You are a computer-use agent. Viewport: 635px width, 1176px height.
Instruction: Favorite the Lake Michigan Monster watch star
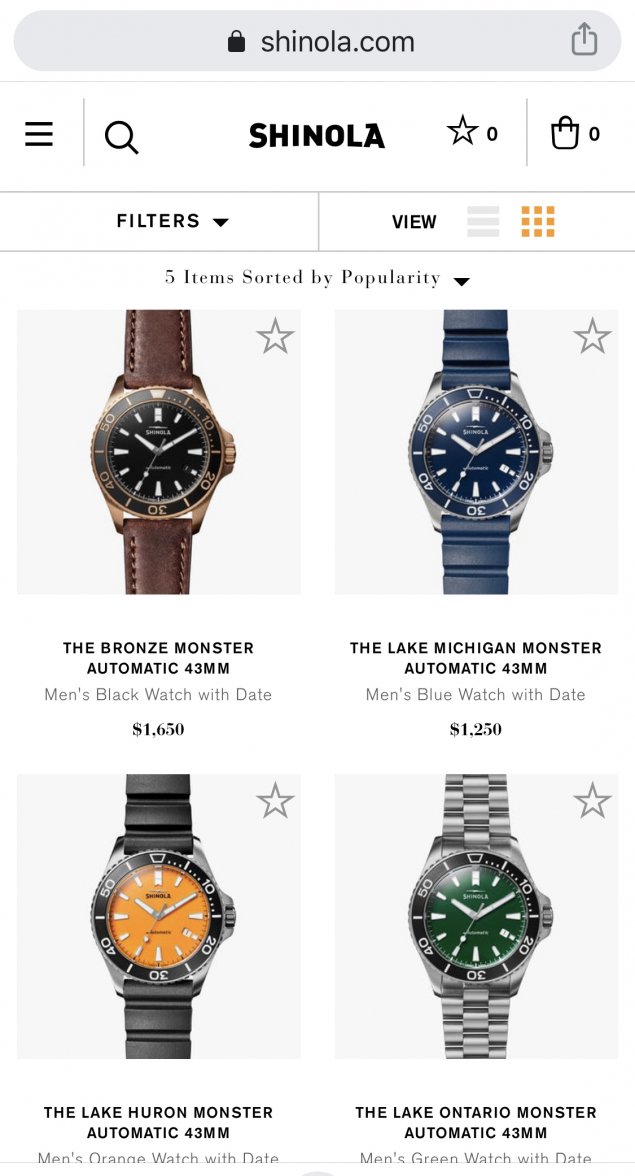(x=592, y=336)
